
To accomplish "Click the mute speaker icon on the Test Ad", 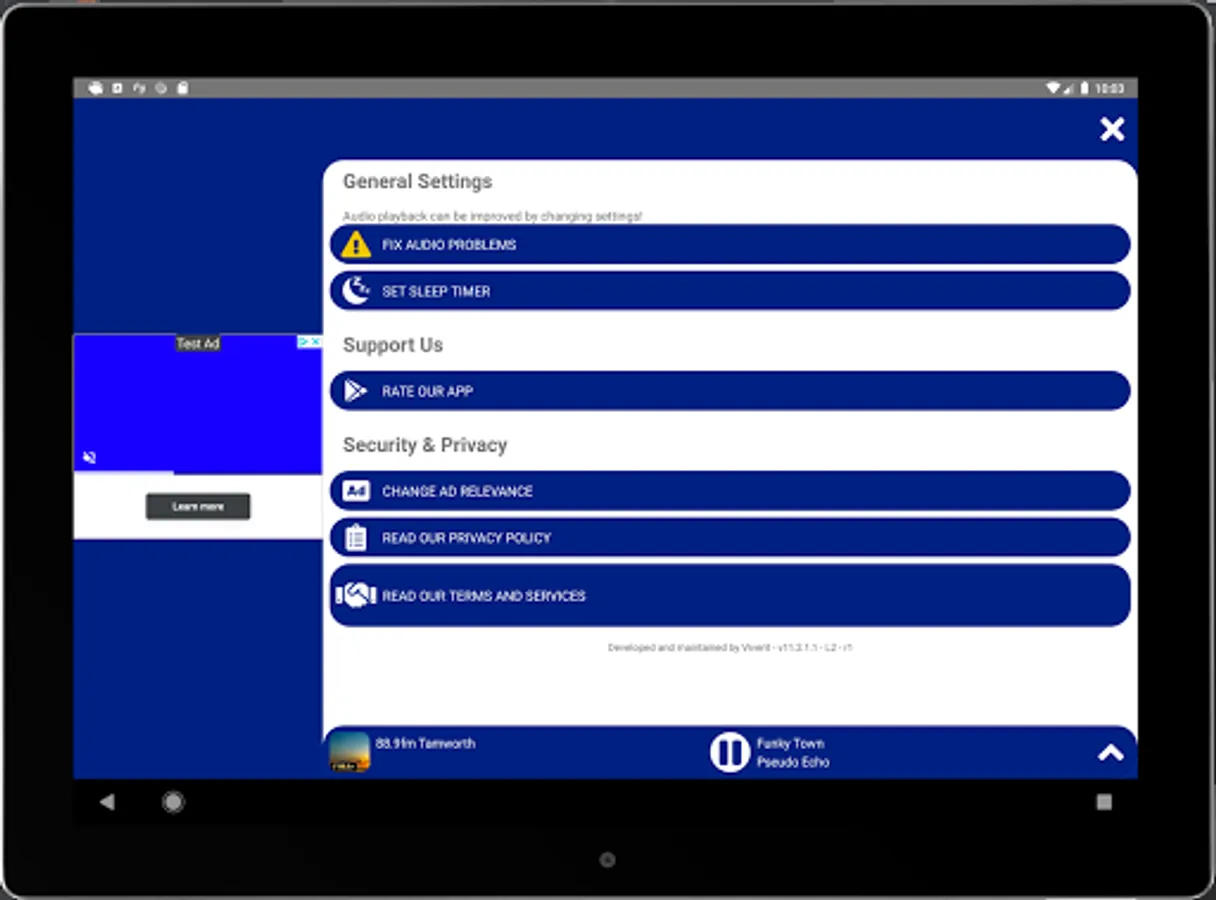I will coord(89,456).
